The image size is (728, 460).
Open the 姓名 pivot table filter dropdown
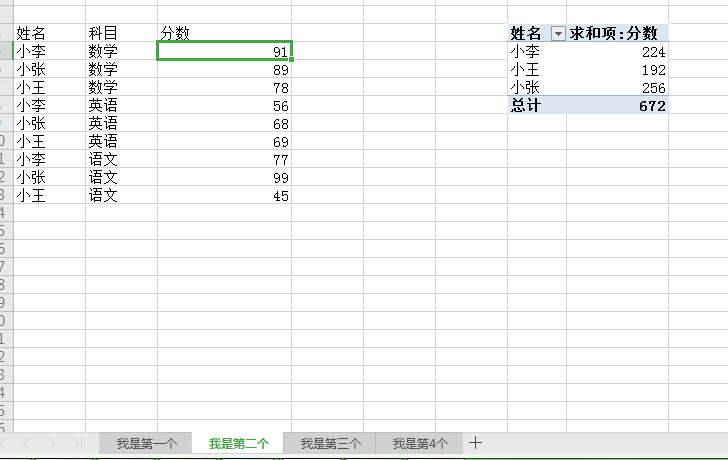(x=558, y=33)
